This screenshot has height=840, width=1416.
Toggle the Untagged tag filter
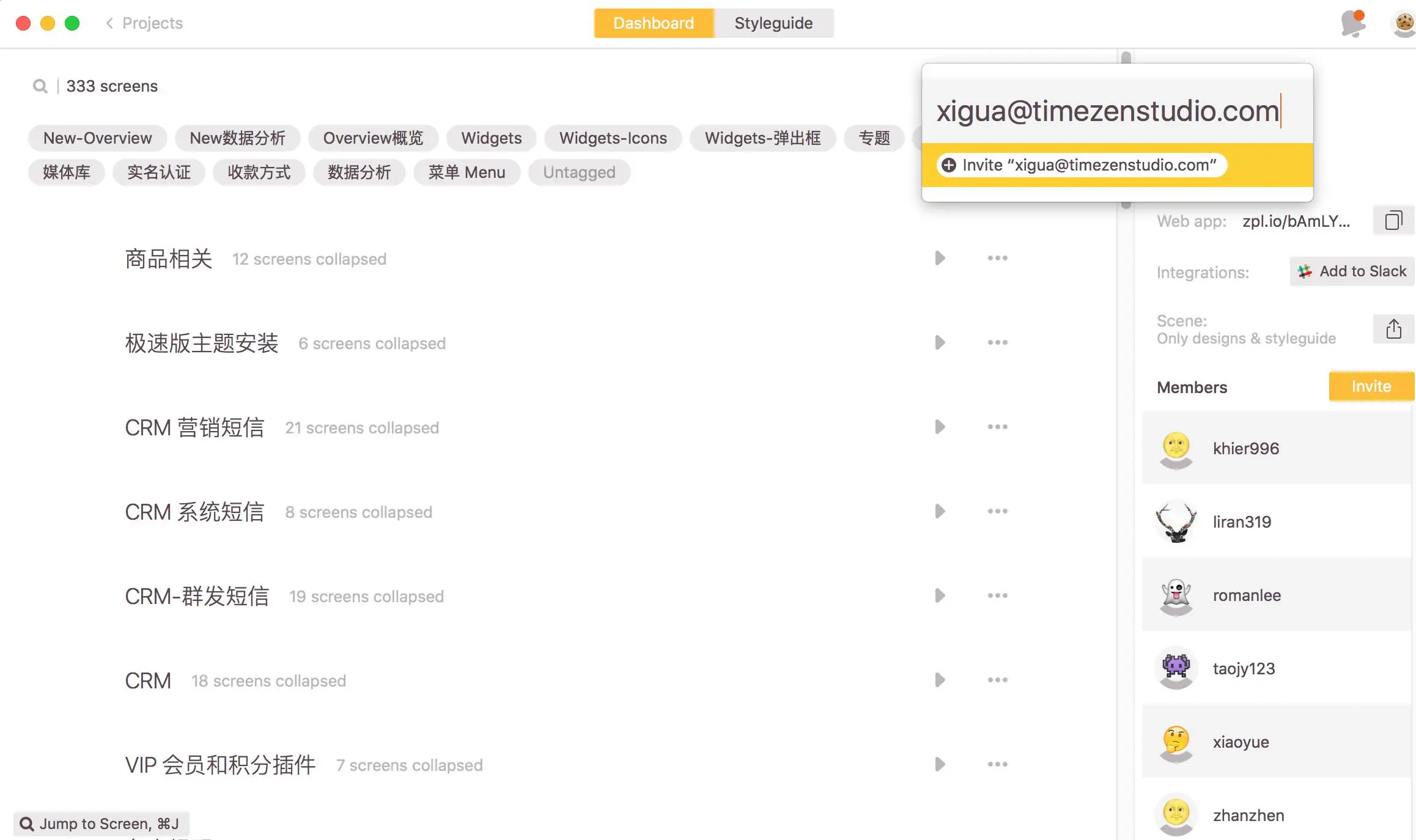(x=579, y=172)
